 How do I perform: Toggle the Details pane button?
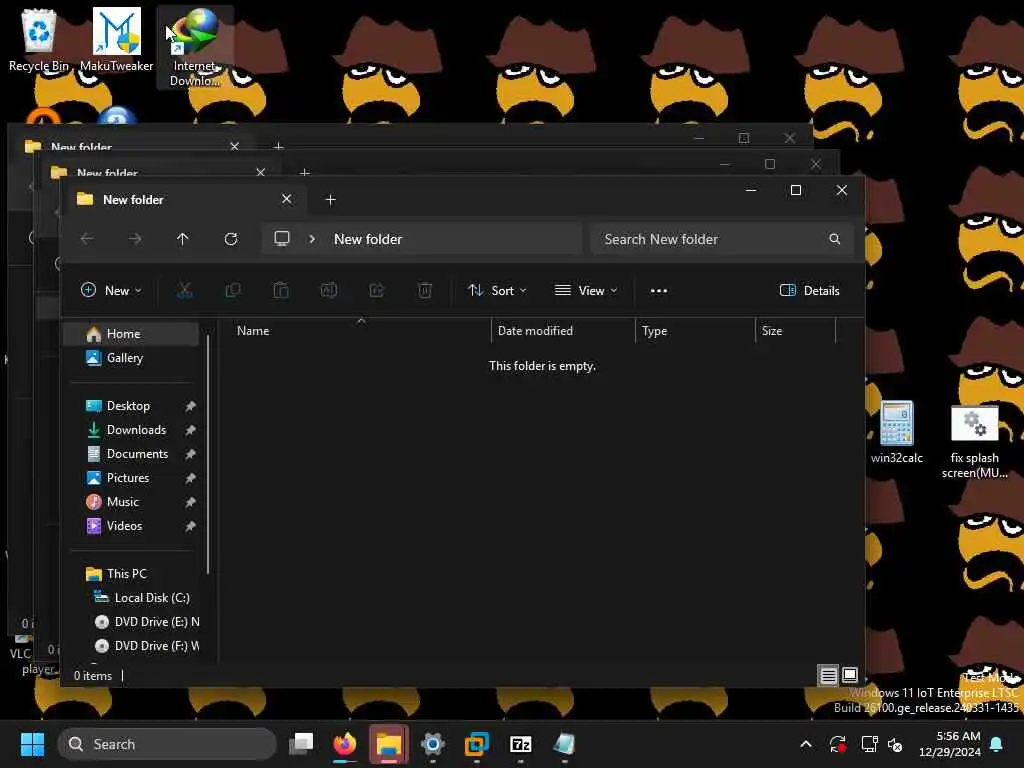point(810,291)
